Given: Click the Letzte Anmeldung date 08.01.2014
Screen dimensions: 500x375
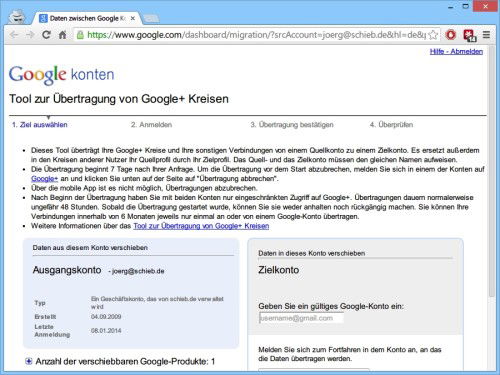Looking at the screenshot, I should pyautogui.click(x=106, y=331).
